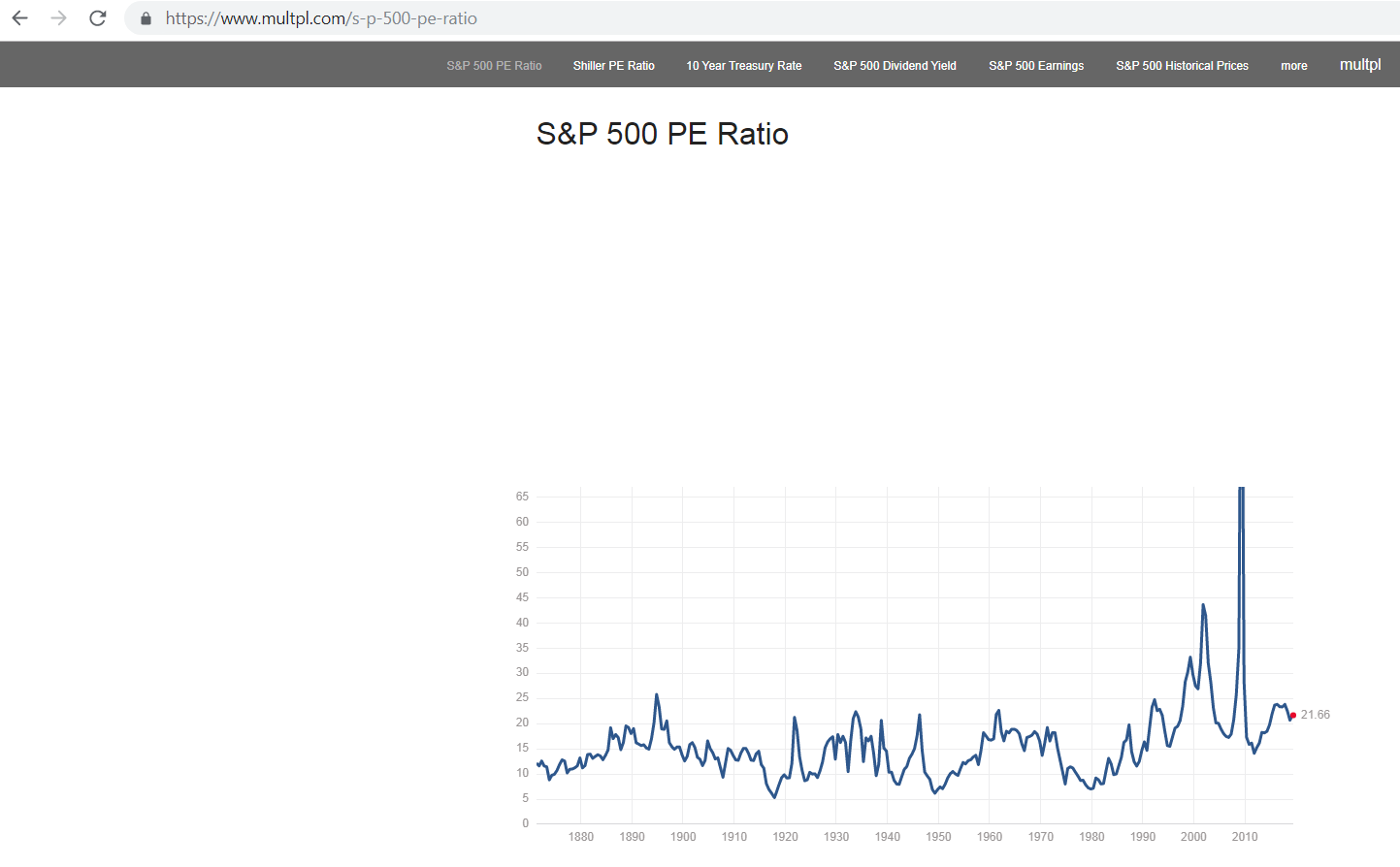Click the browser back arrow
Image resolution: width=1400 pixels, height=867 pixels.
19,18
